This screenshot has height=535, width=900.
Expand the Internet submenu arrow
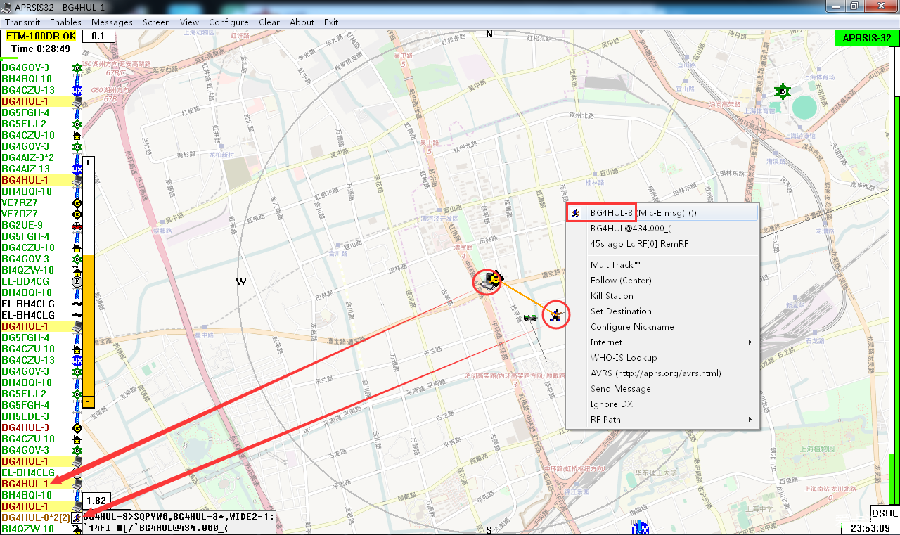point(751,343)
